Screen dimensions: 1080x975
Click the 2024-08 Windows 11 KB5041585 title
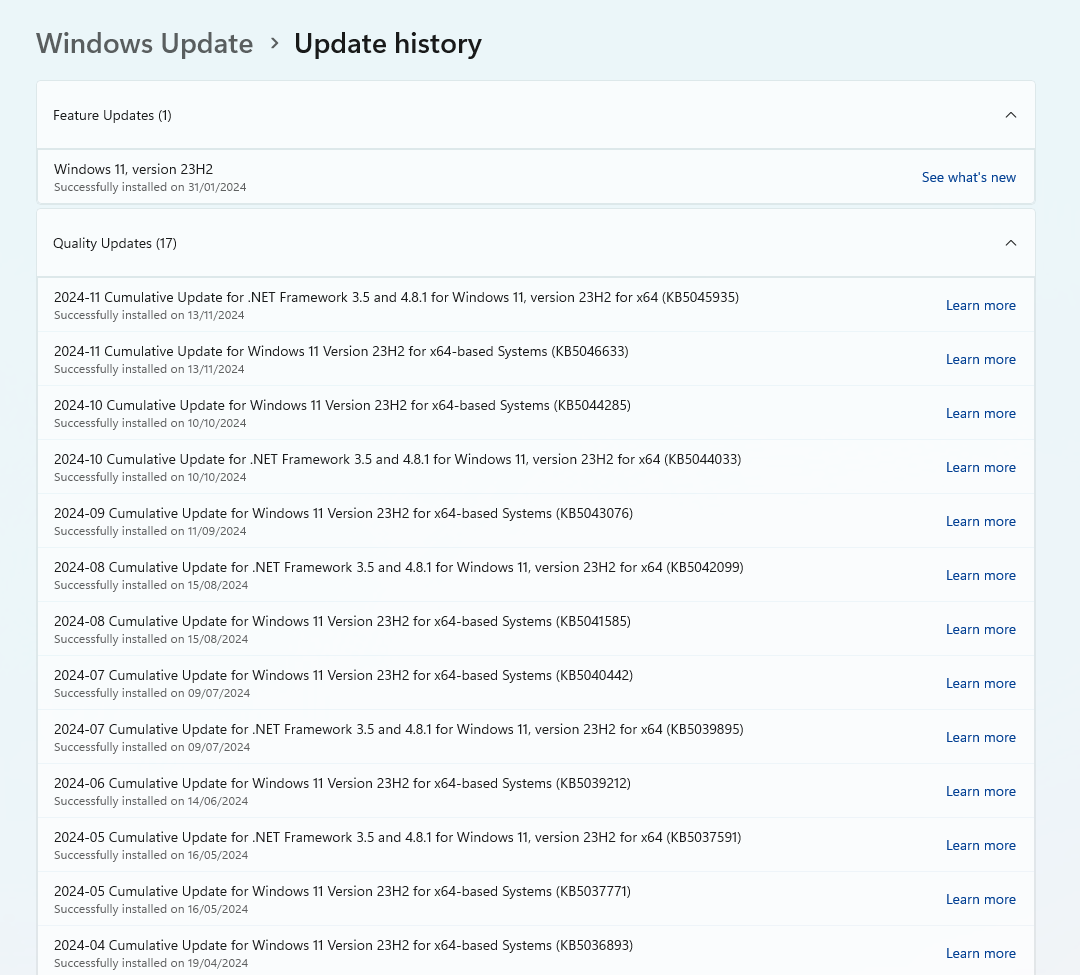coord(342,621)
